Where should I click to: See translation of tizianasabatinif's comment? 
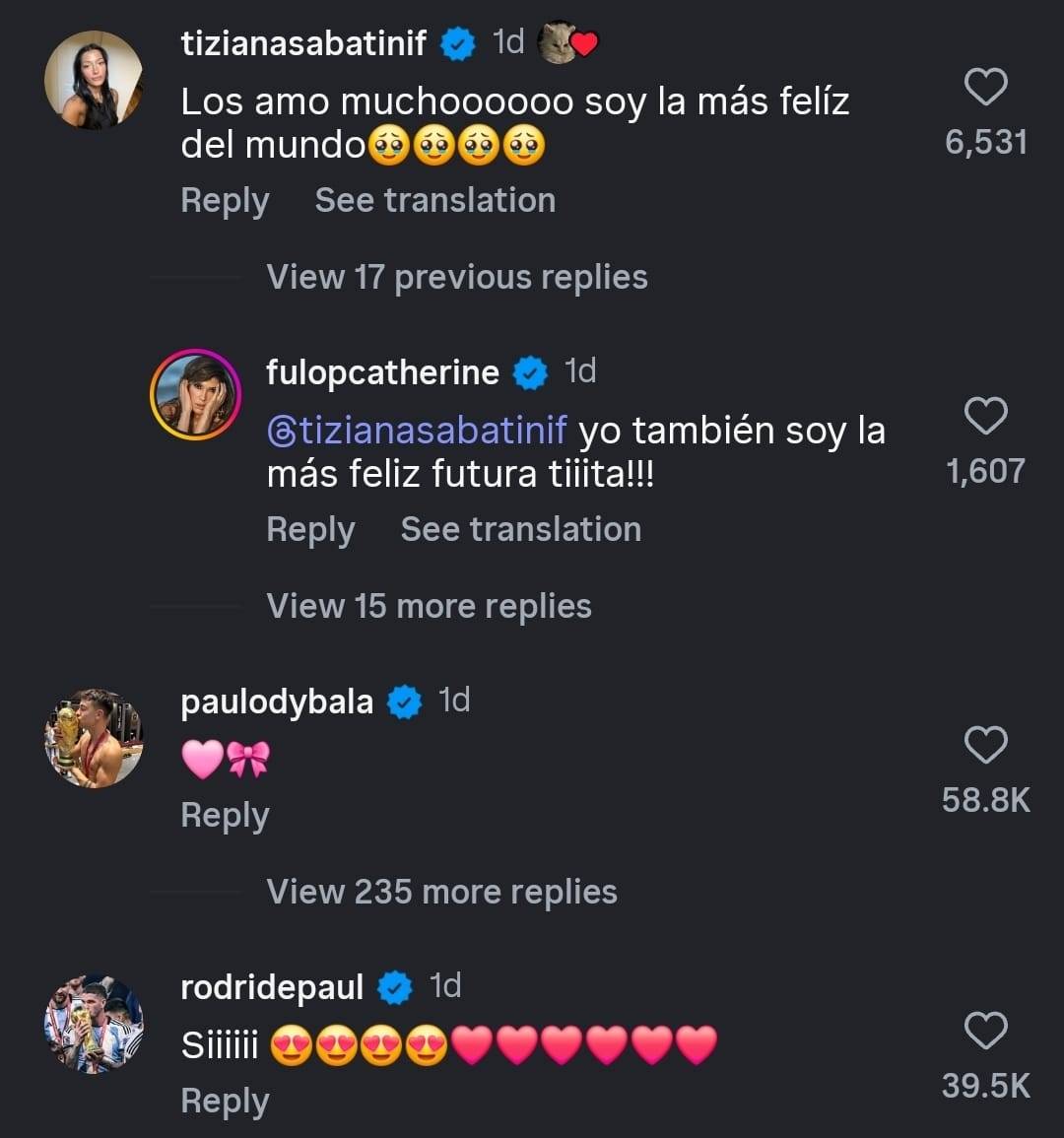(x=434, y=201)
